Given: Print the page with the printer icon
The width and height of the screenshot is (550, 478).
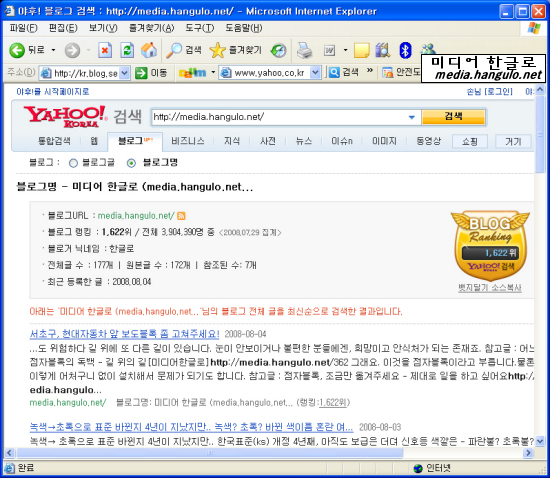Looking at the screenshot, I should click(304, 51).
